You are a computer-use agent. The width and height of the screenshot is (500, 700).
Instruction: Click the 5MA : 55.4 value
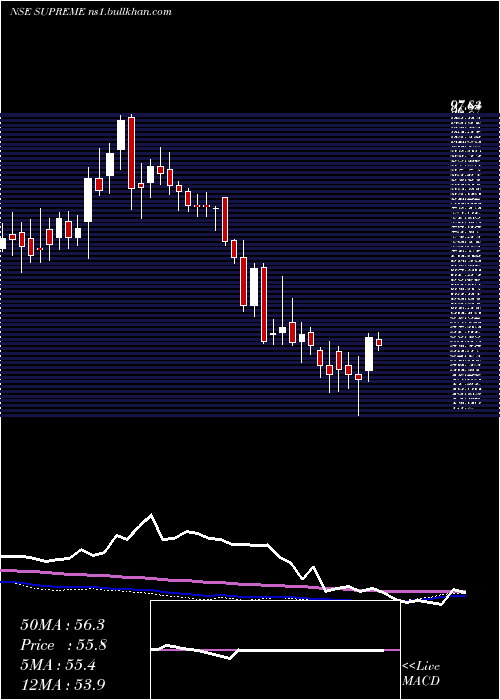(x=58, y=665)
